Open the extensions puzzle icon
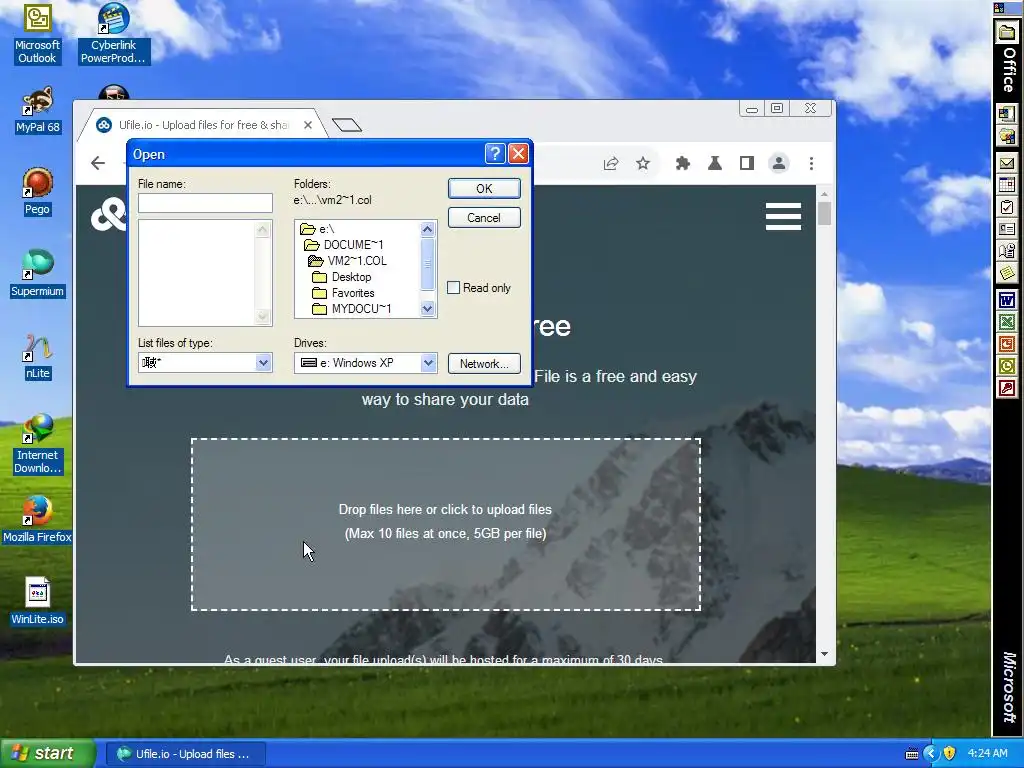Screen dimensions: 1024x768 (682, 163)
